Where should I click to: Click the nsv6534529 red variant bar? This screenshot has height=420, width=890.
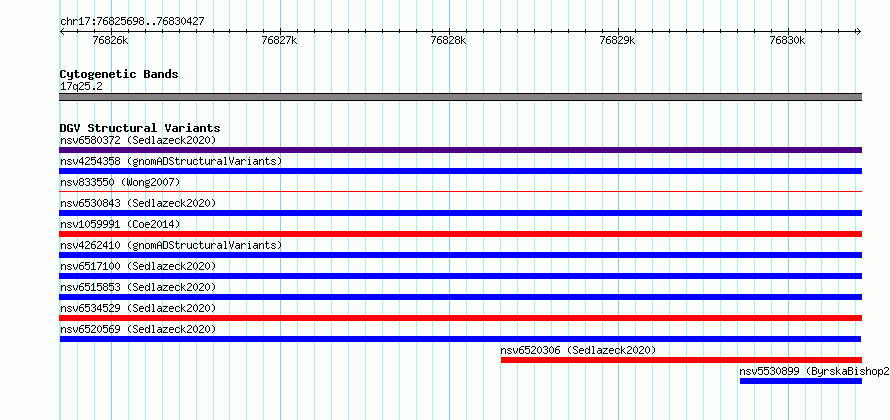click(460, 318)
